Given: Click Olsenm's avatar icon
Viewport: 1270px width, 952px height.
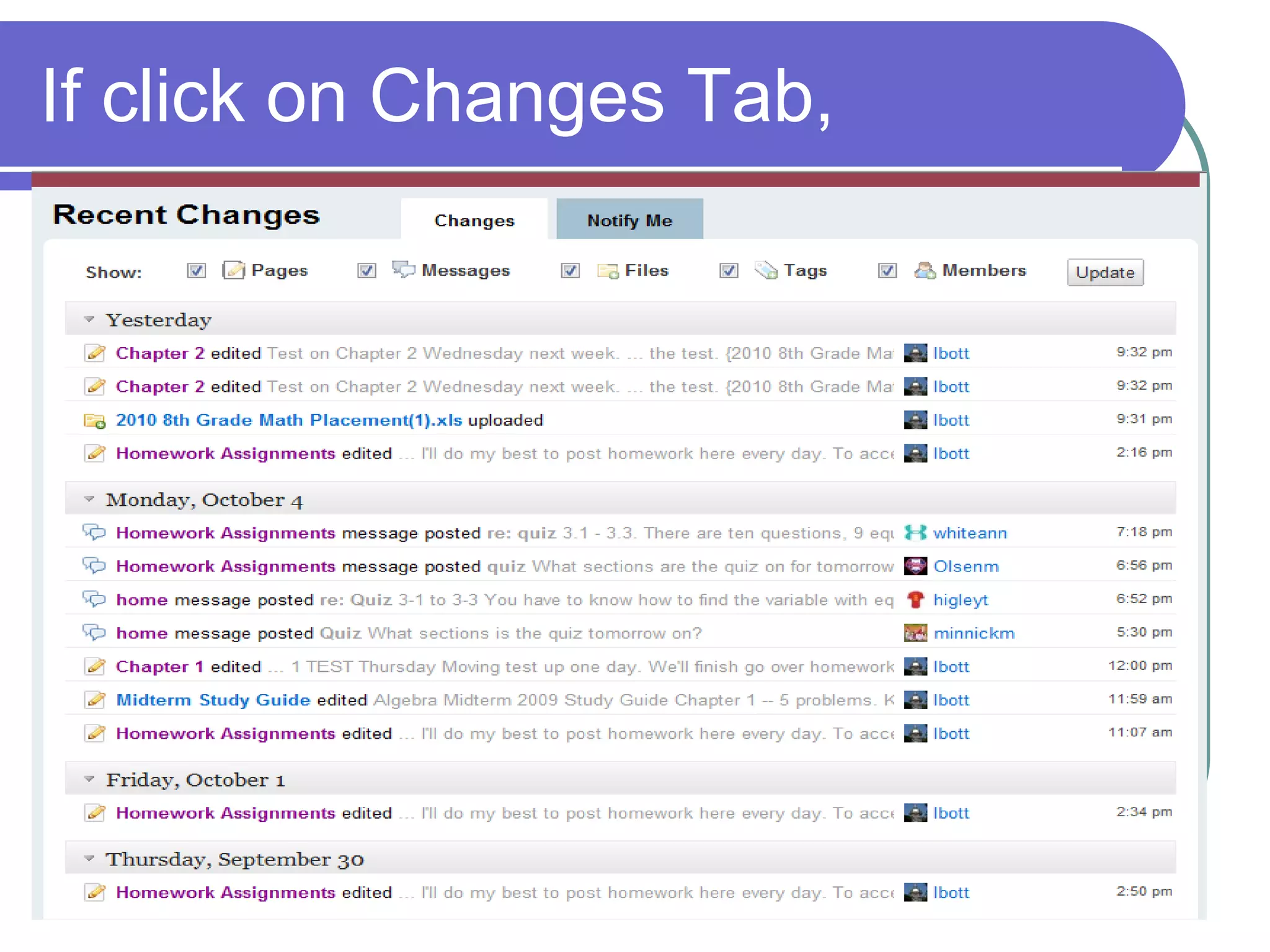Looking at the screenshot, I should click(915, 566).
